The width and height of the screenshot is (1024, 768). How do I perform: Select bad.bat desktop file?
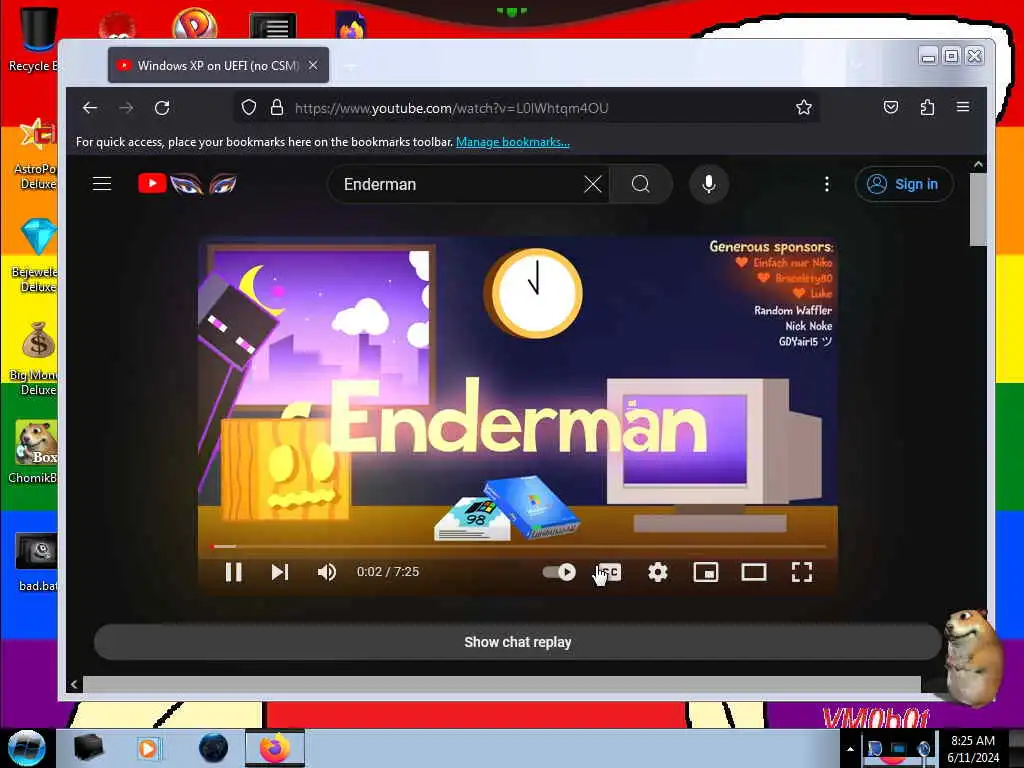pos(37,562)
